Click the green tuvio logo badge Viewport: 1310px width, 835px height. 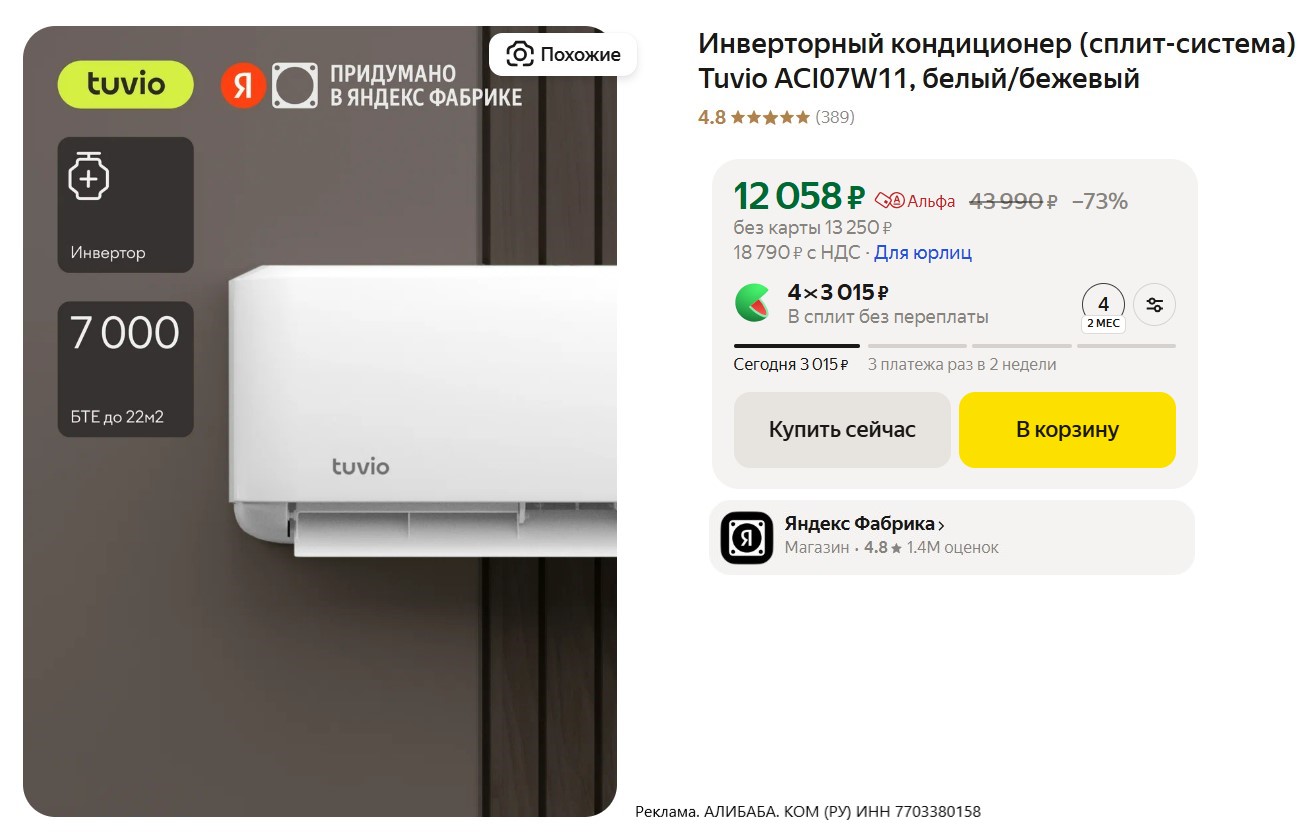[x=126, y=84]
